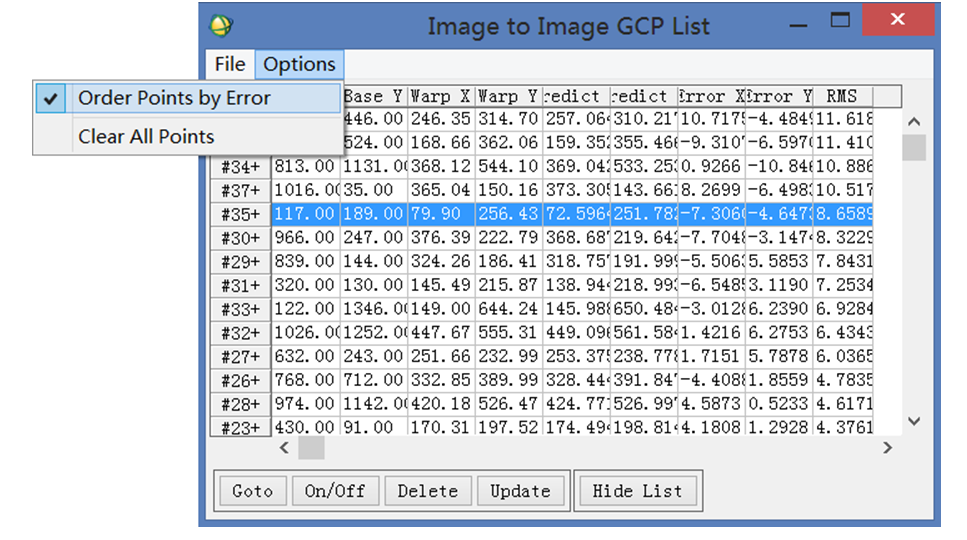Screen dimensions: 967x540
Task: Click Base Y cell 712.00
Action: tap(374, 380)
